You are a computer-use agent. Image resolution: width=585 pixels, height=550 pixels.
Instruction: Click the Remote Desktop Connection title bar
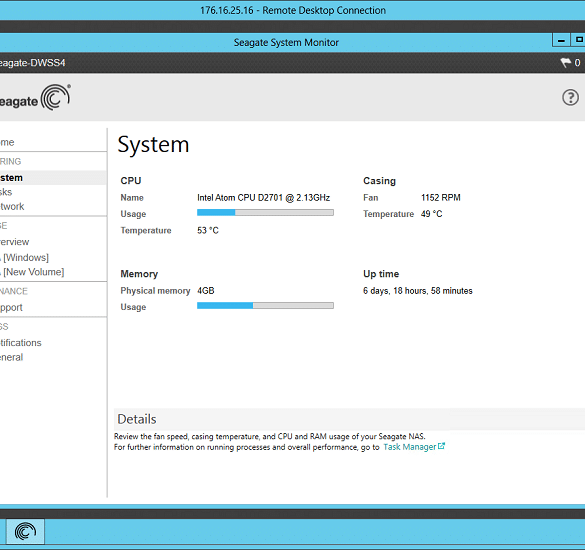tap(292, 10)
